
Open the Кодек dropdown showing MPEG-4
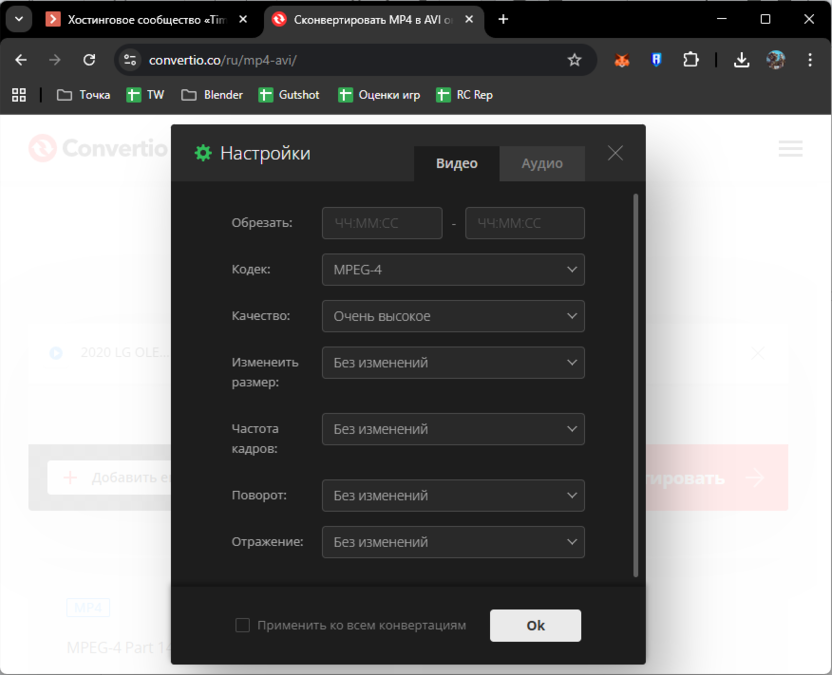452,269
